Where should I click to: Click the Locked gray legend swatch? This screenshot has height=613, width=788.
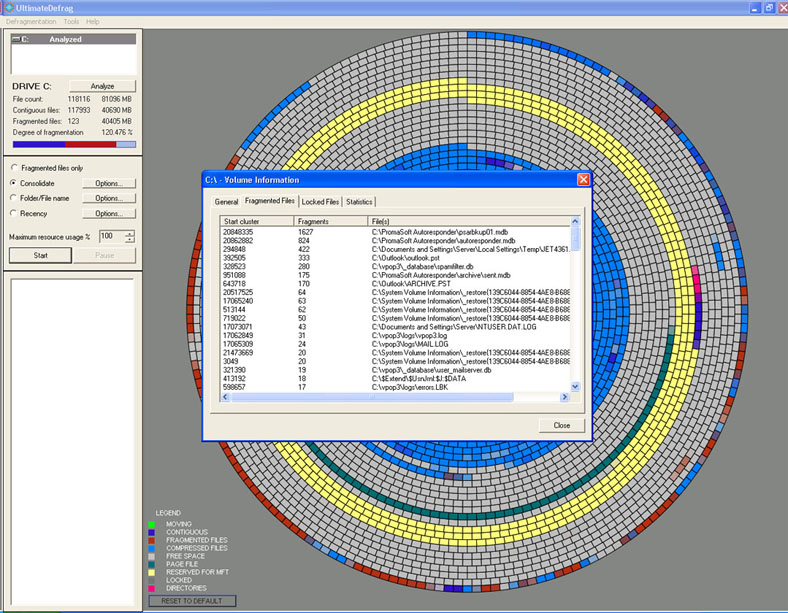(x=151, y=580)
